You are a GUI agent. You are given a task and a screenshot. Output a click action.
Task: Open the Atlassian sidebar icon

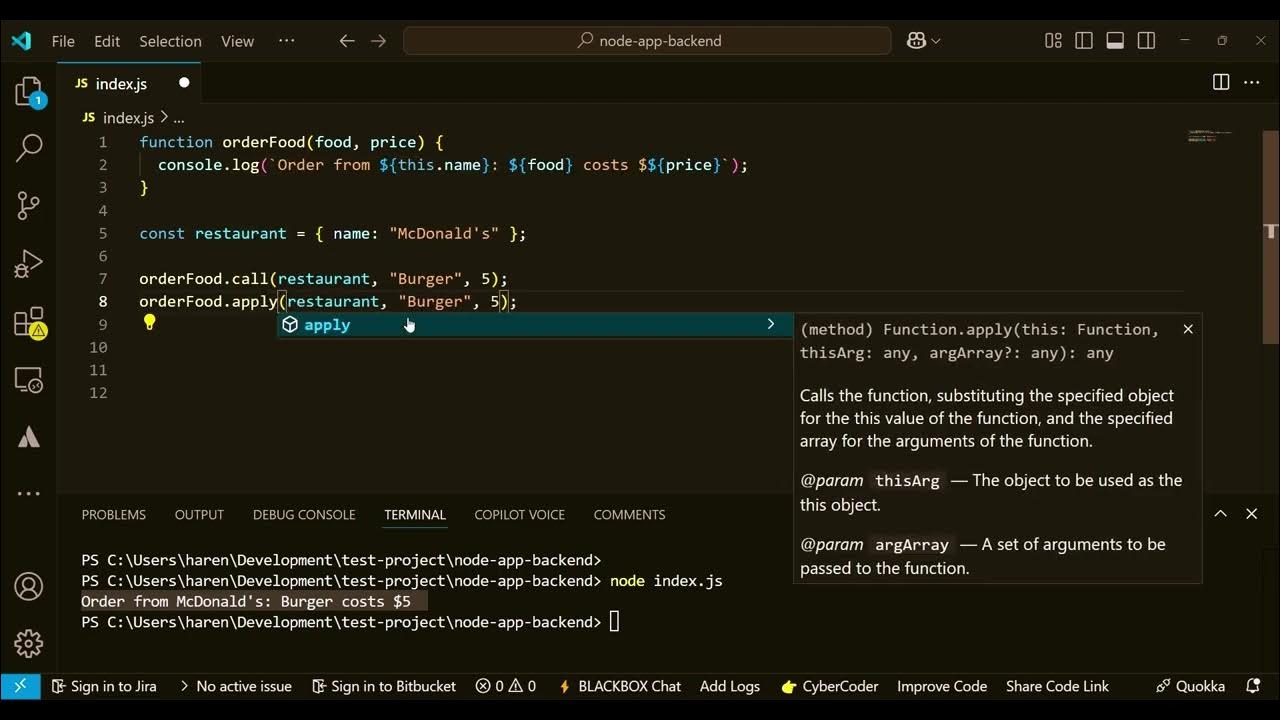pos(29,437)
